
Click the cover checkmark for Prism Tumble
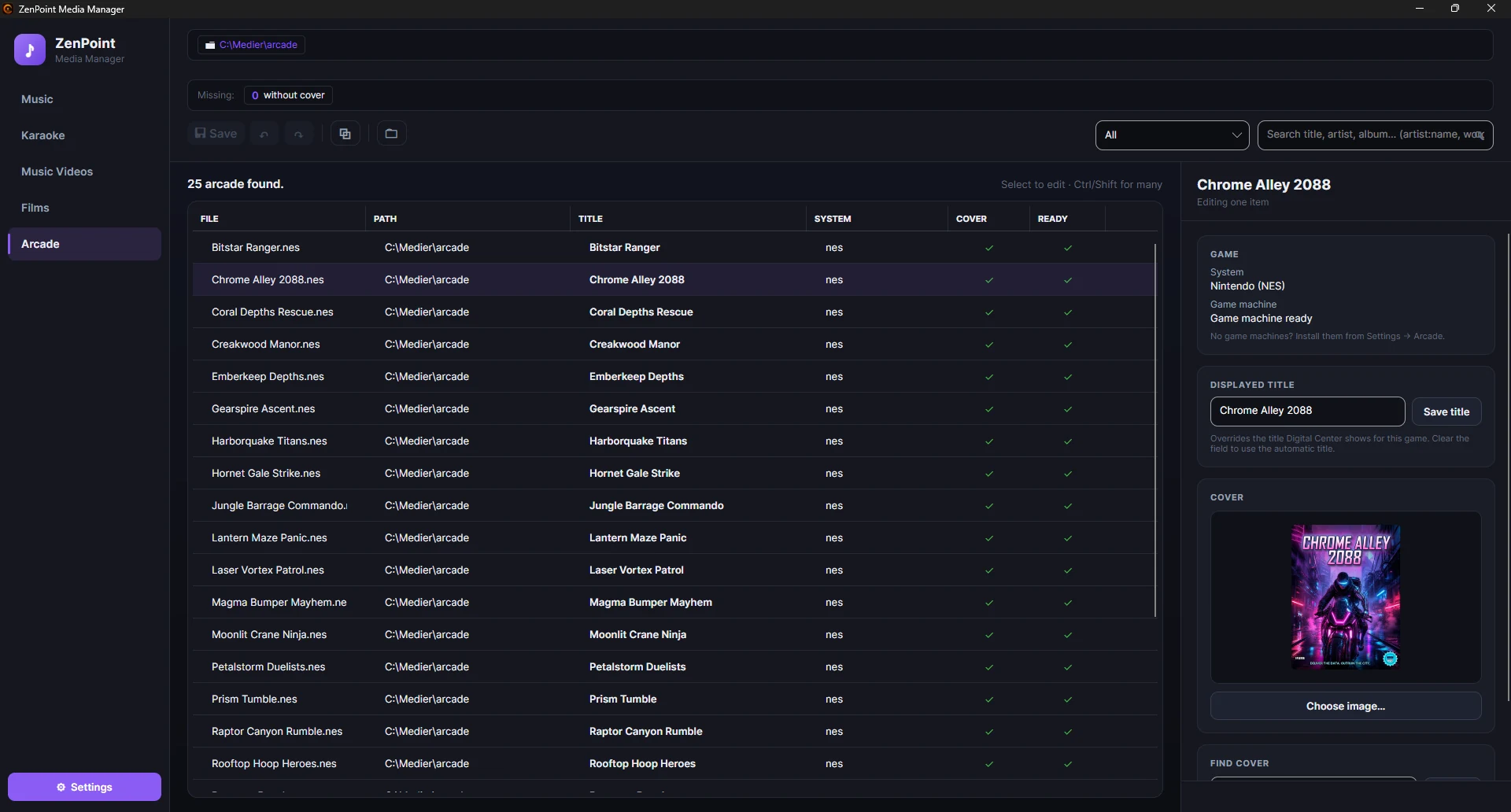click(989, 699)
